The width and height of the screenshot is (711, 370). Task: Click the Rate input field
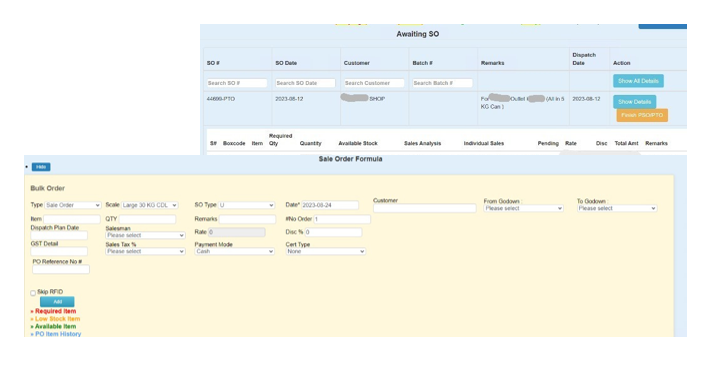[x=236, y=232]
